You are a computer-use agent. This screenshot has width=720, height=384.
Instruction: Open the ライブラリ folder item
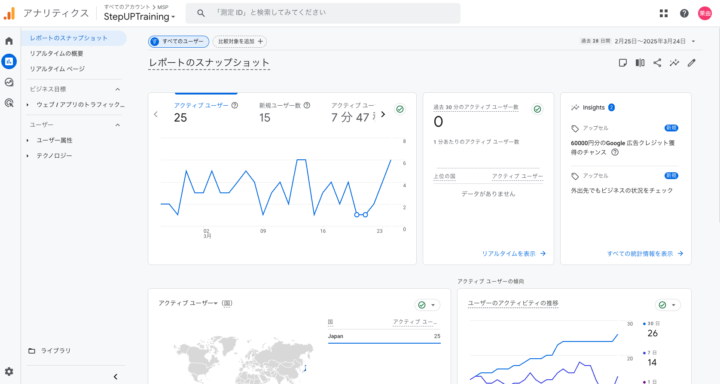(50, 351)
